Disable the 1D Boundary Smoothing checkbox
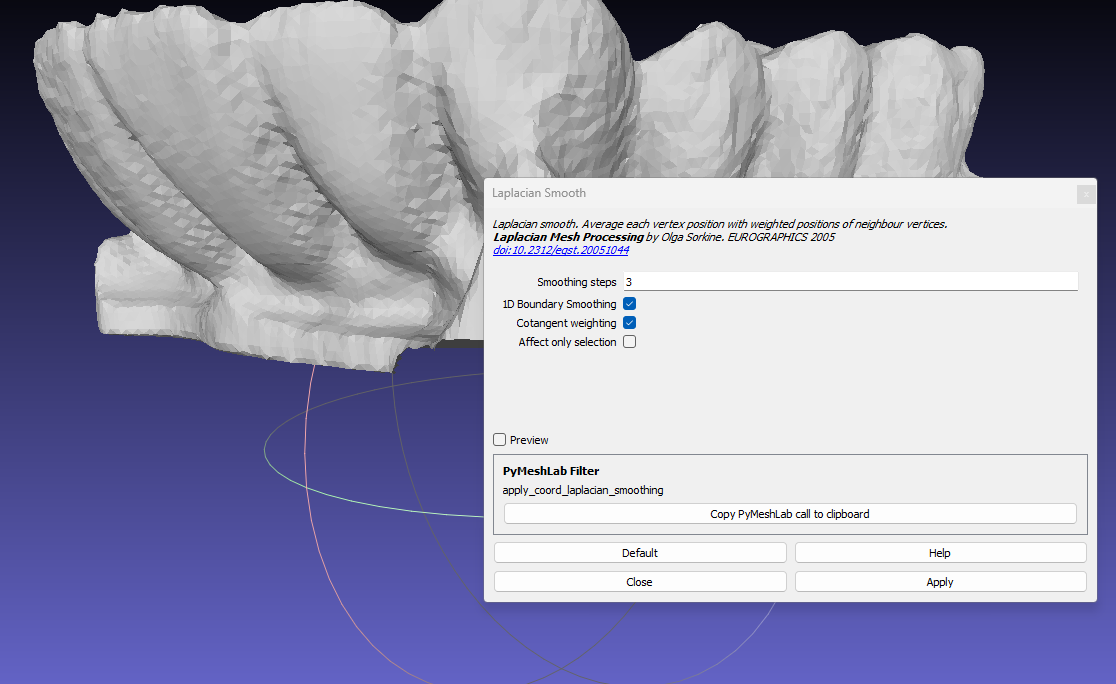This screenshot has width=1116, height=684. click(629, 303)
